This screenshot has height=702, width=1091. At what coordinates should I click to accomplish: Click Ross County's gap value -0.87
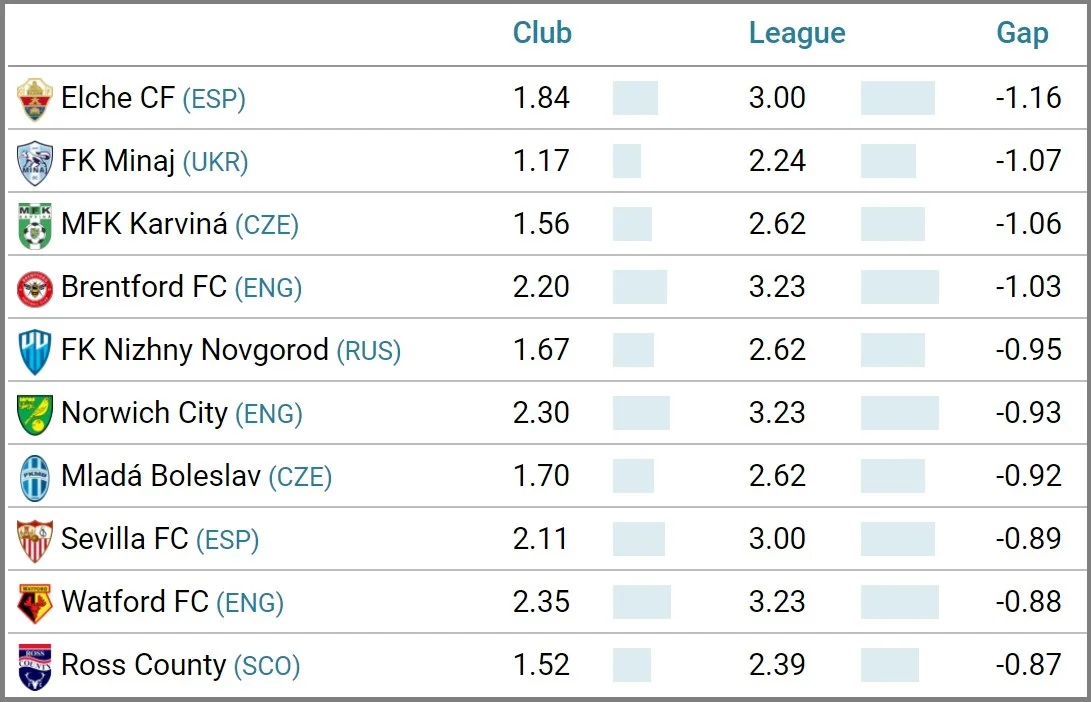(1028, 665)
